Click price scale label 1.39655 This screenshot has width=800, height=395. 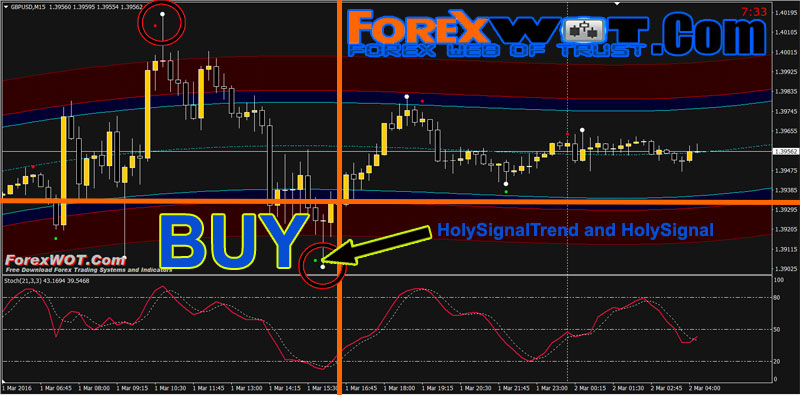pos(786,131)
